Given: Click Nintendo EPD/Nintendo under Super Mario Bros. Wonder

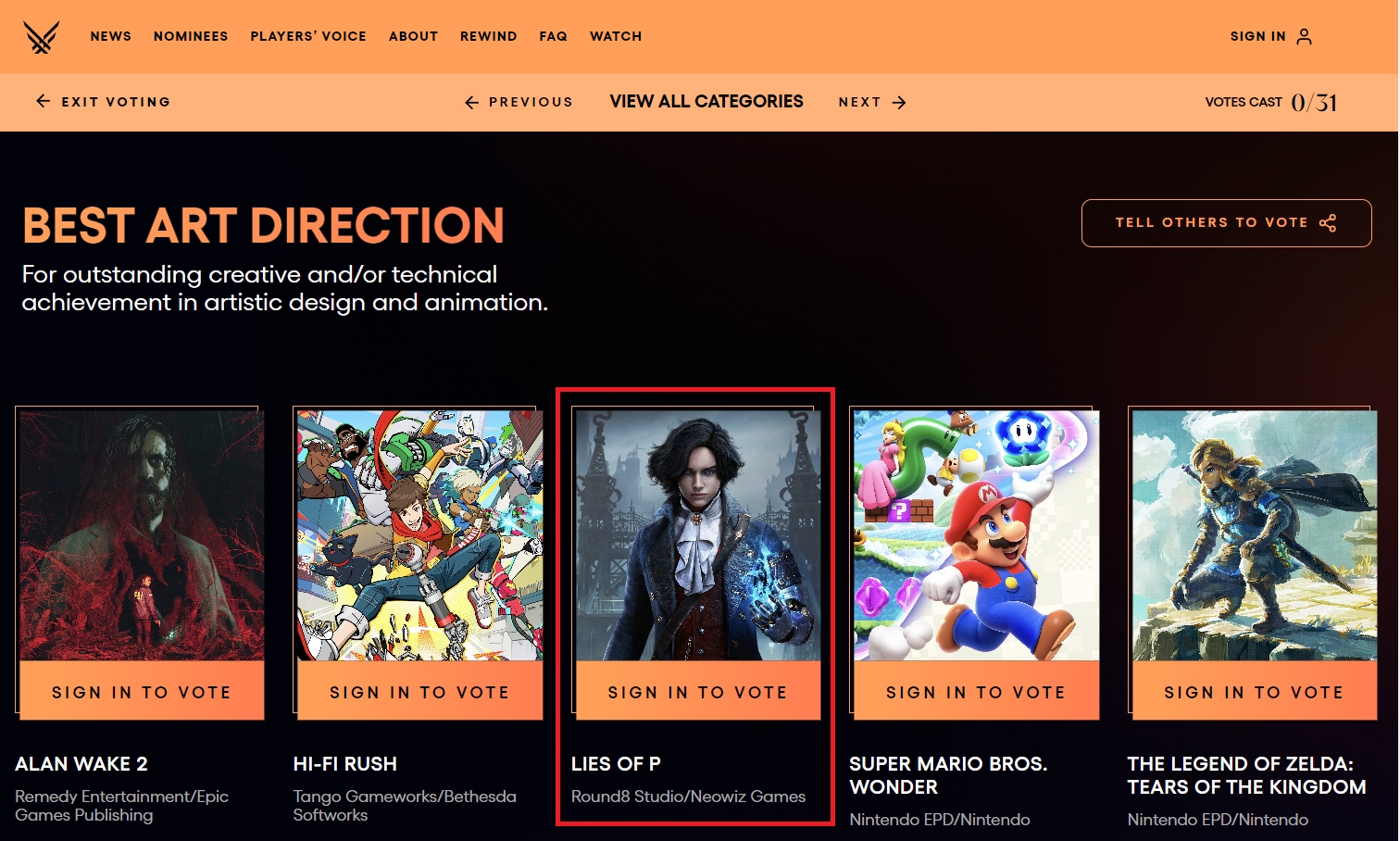Looking at the screenshot, I should 940,820.
